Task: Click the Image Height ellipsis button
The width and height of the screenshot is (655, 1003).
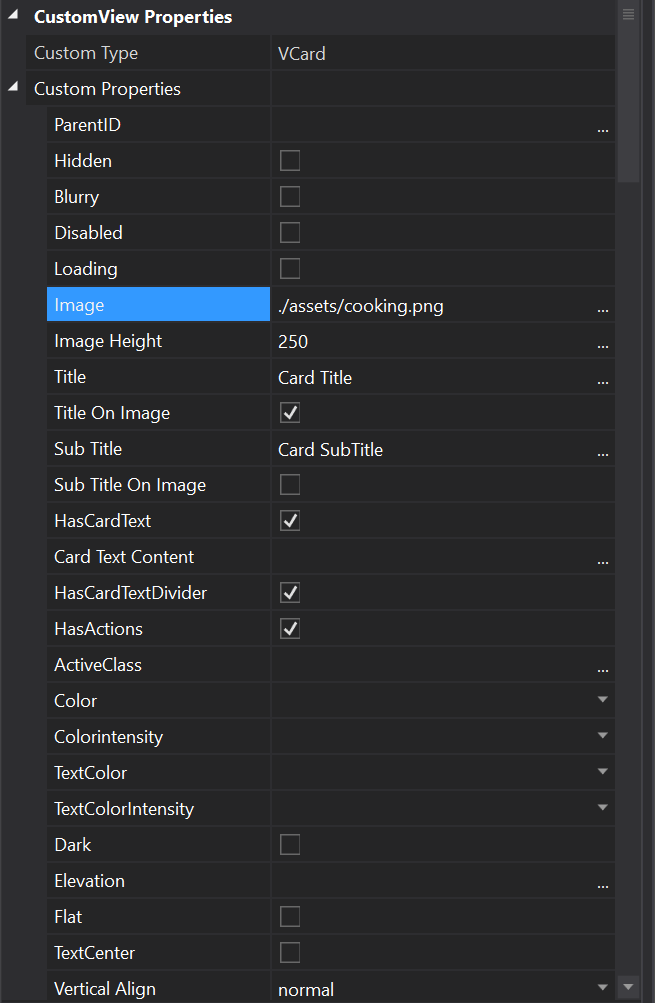Action: pyautogui.click(x=602, y=343)
